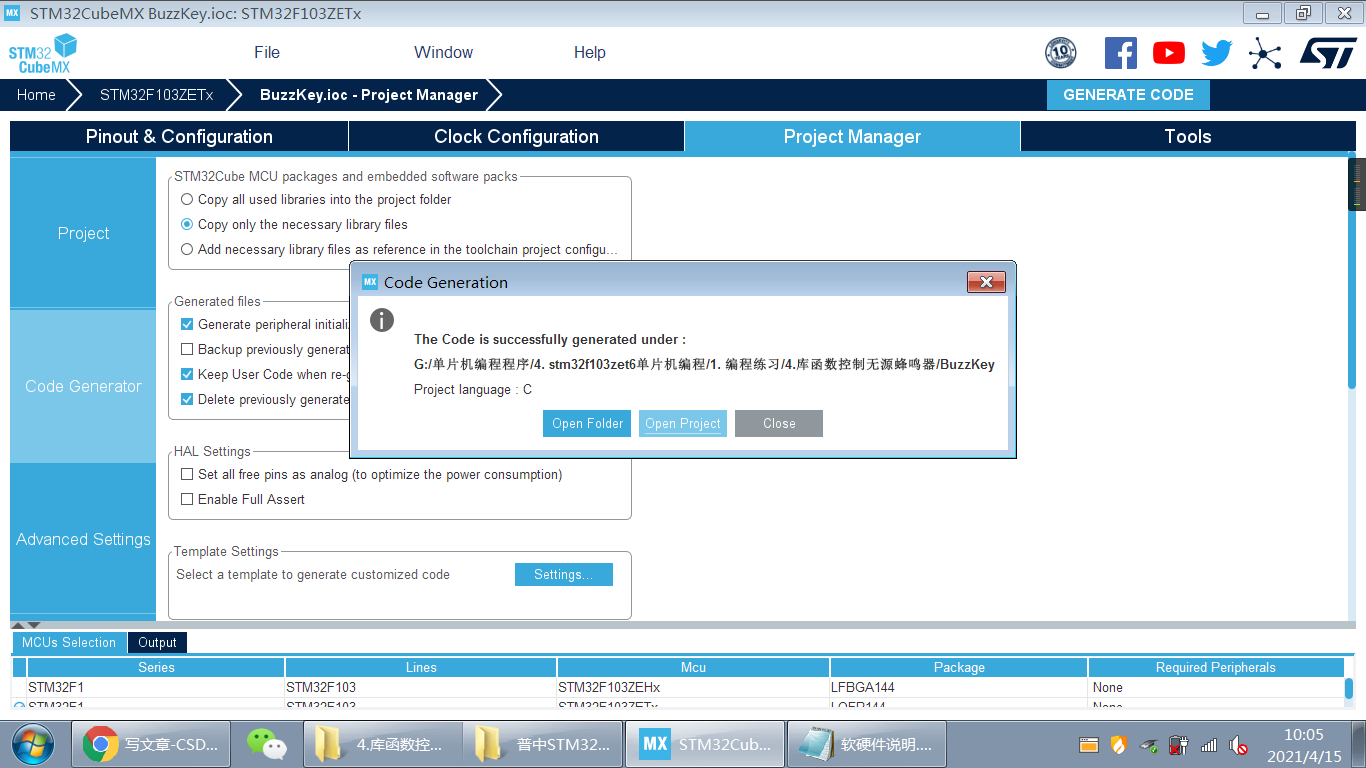Screen dimensions: 1366x768
Task: Enable Full Assert
Action: pos(187,499)
